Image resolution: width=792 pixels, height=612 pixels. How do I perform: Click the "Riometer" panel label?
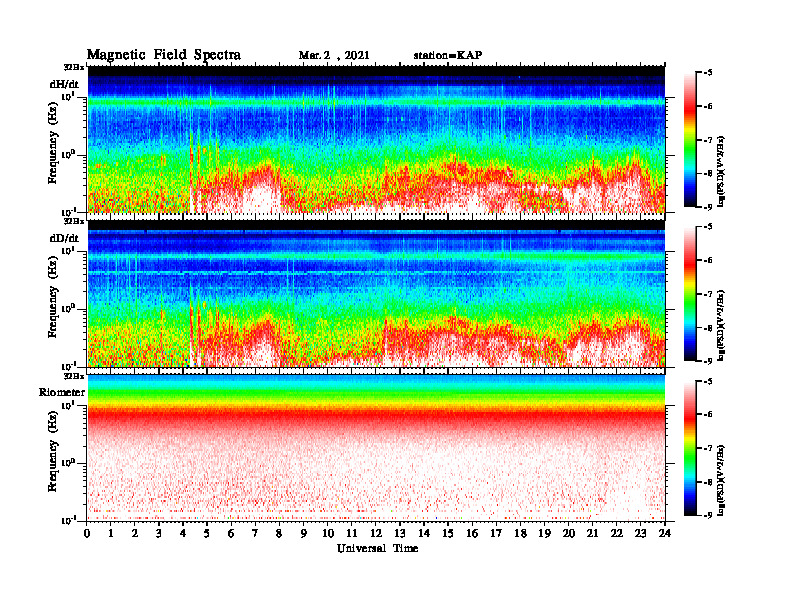click(62, 392)
